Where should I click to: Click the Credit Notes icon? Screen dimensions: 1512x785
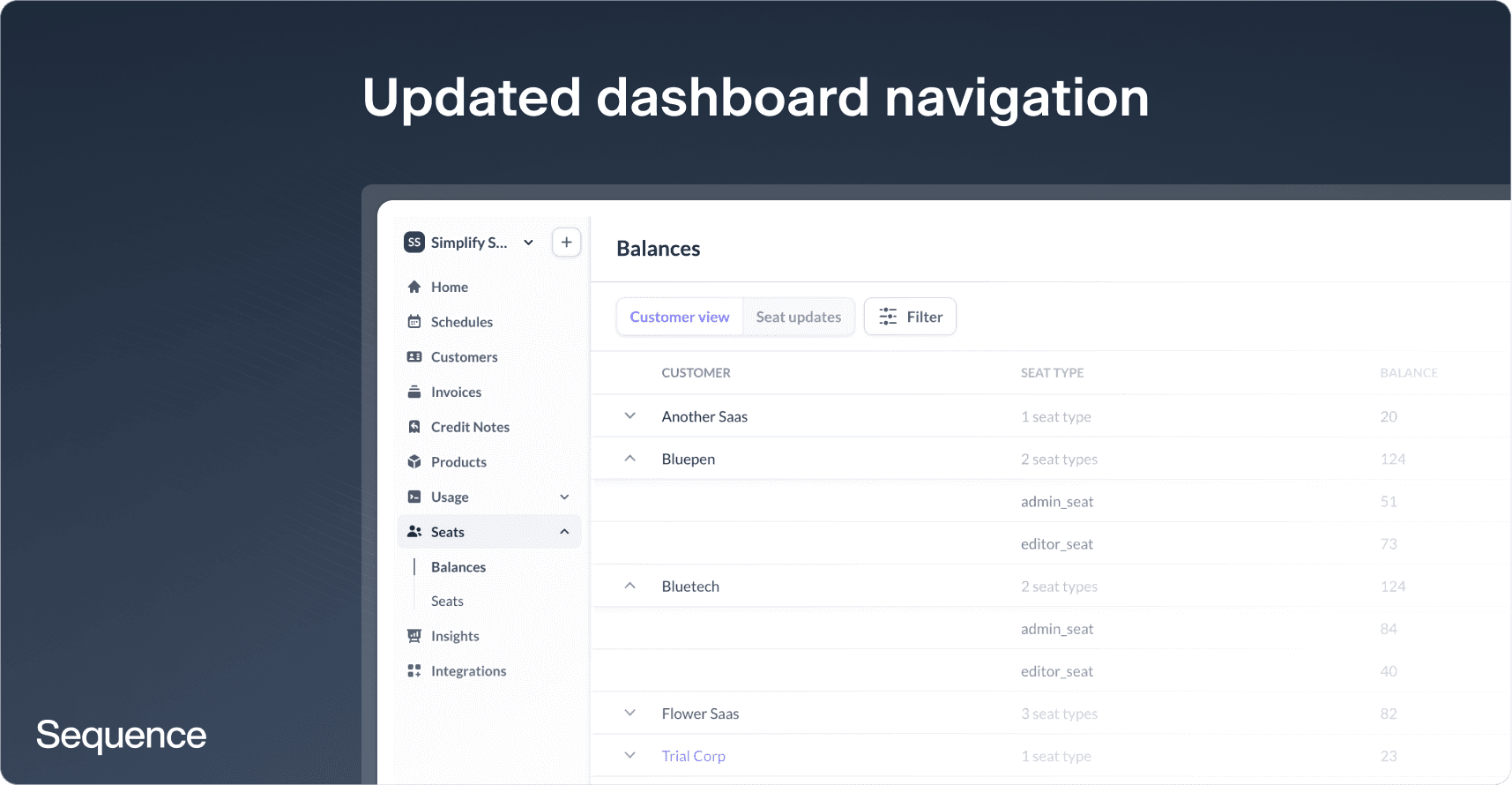coord(414,427)
